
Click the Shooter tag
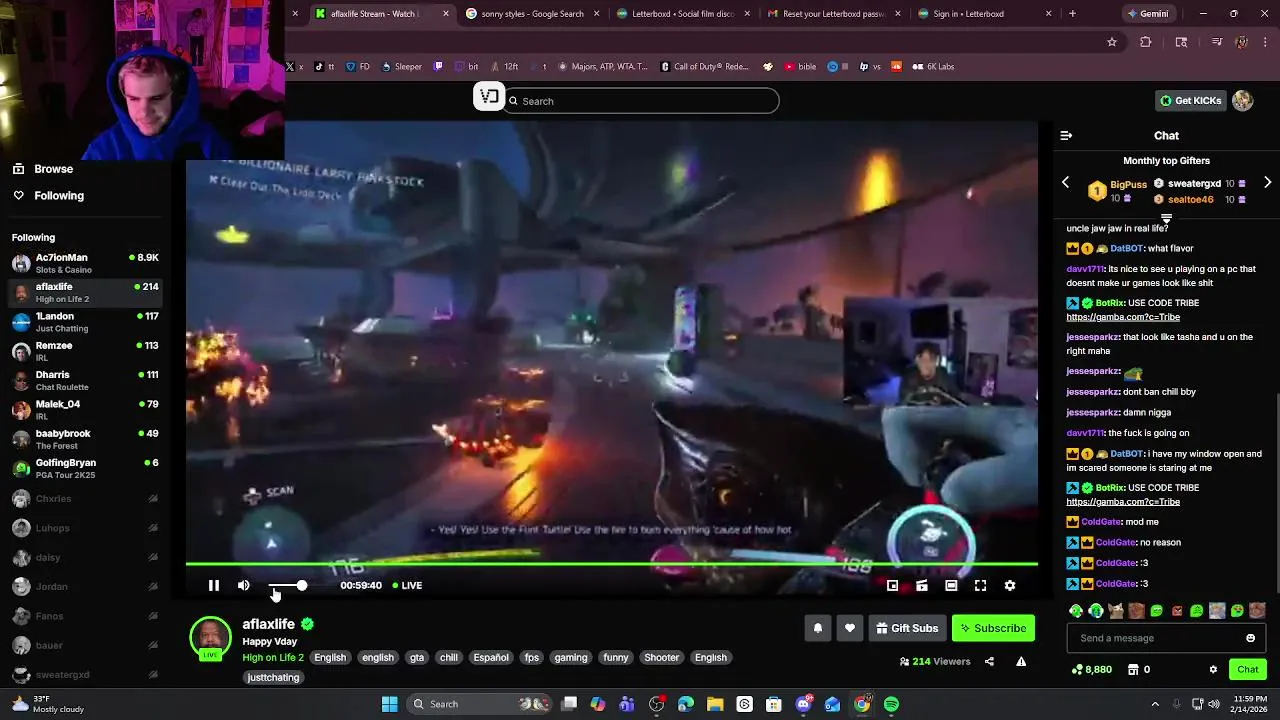click(661, 657)
